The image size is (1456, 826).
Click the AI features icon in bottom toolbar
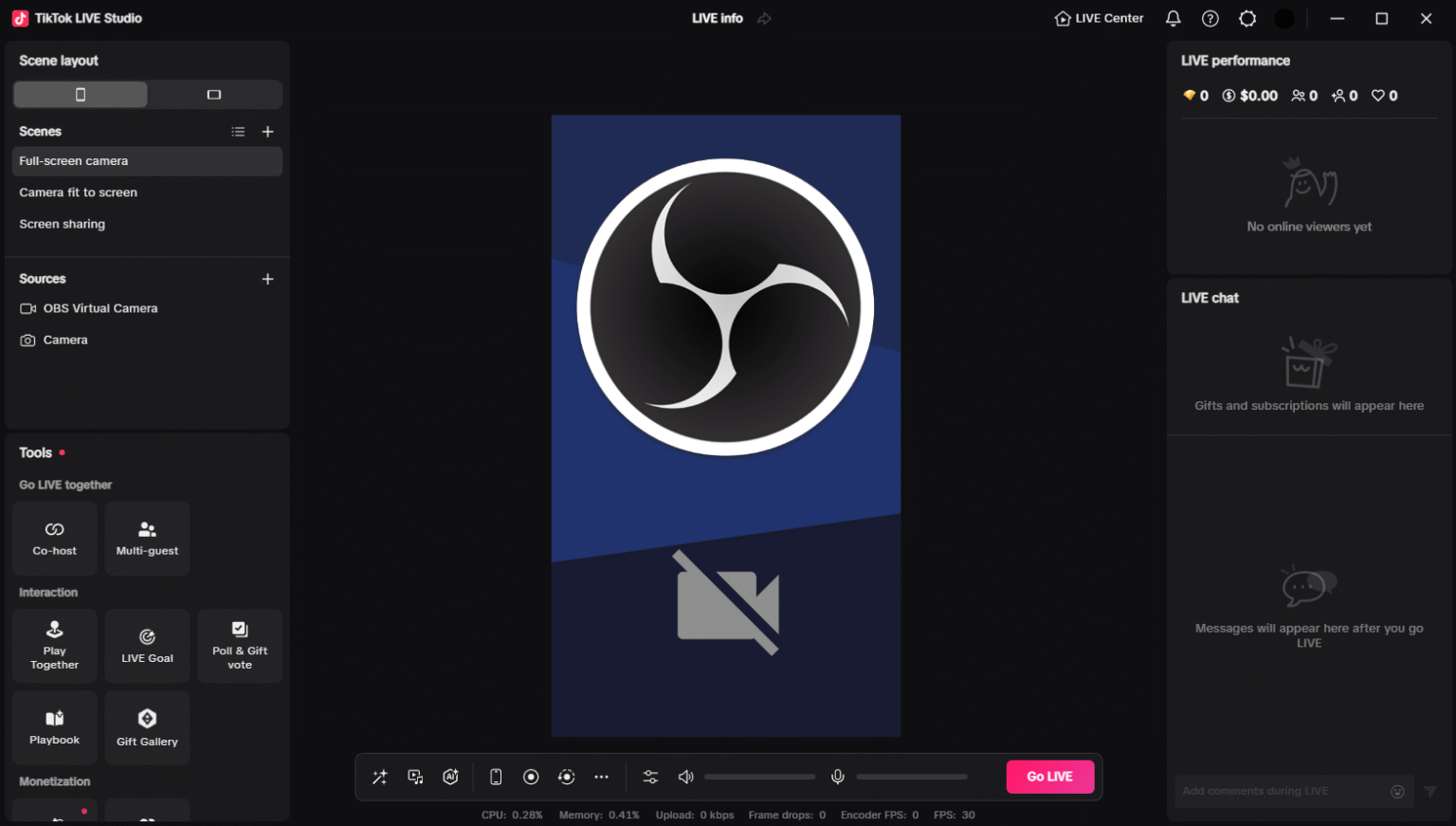(450, 776)
